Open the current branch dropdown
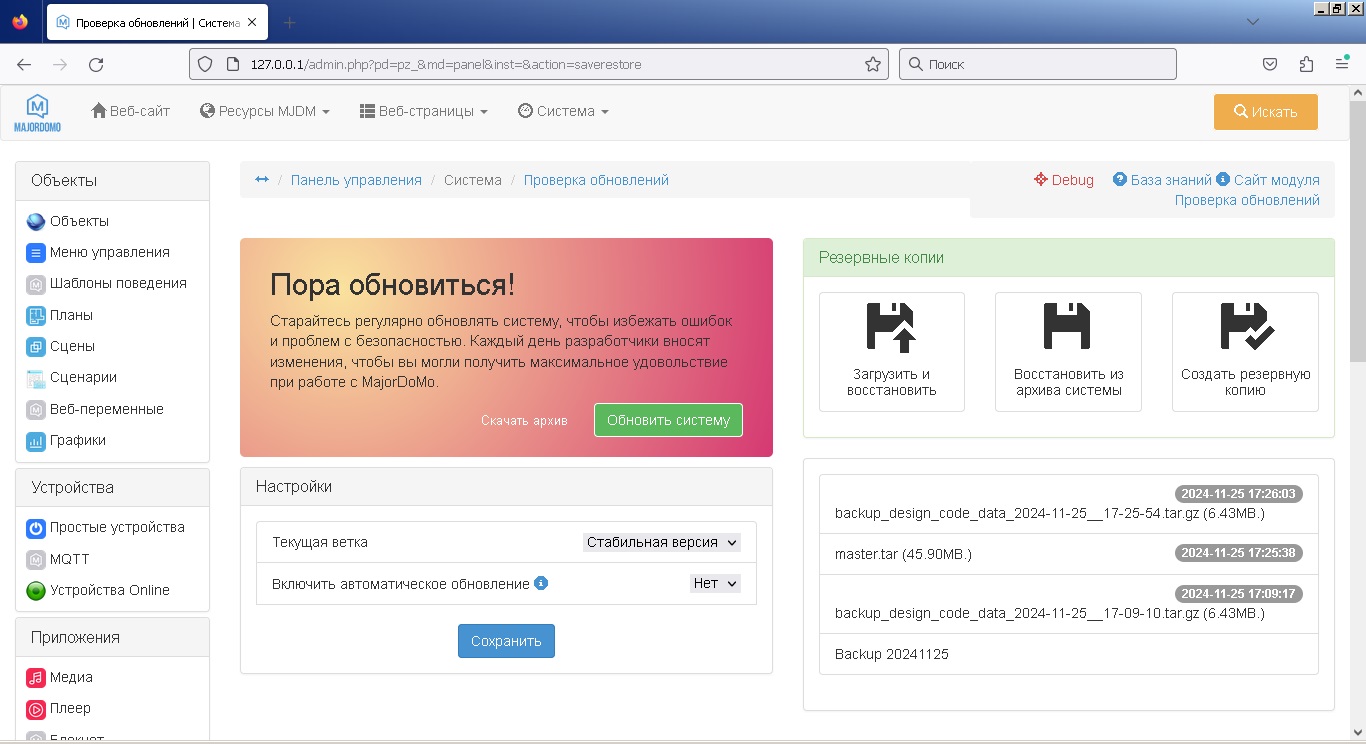 click(661, 542)
